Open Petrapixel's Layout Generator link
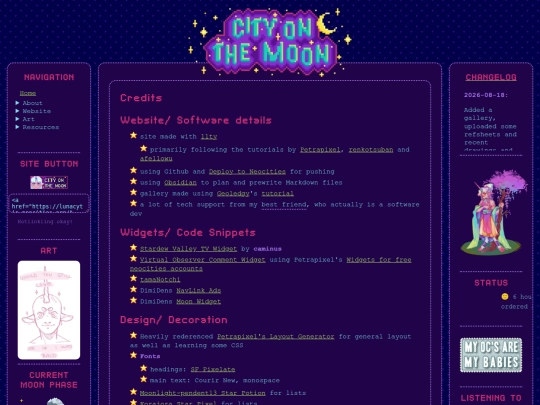Screen dimensions: 540x405 coord(276,336)
